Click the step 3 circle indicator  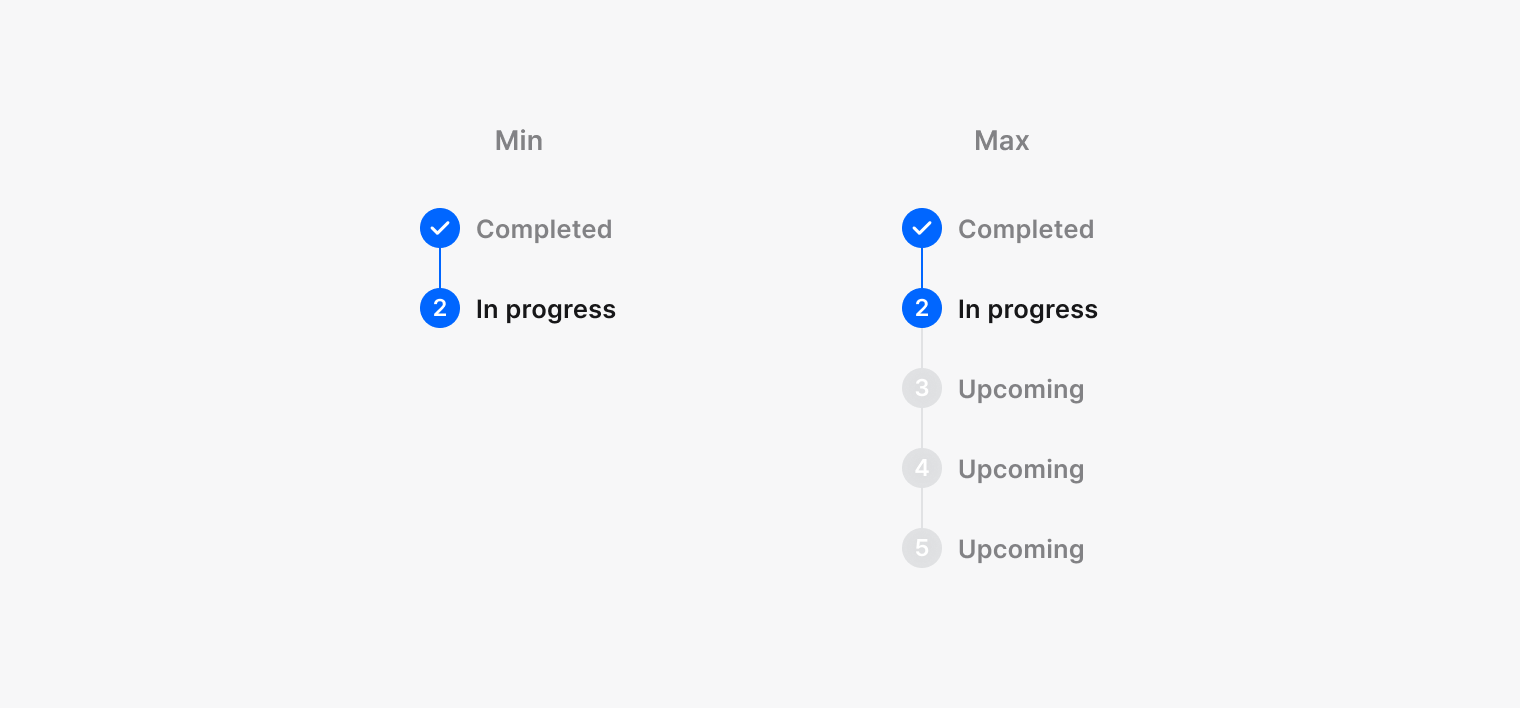tap(922, 388)
